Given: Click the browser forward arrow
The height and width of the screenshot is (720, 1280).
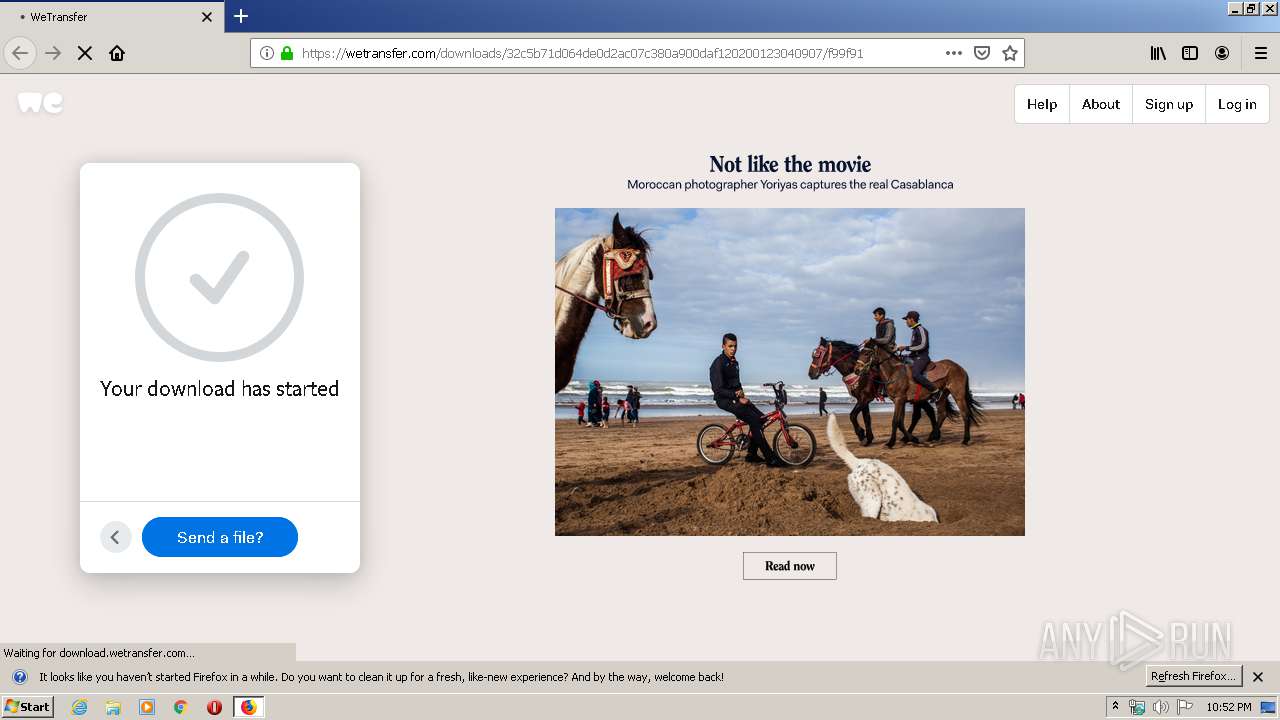Looking at the screenshot, I should tap(53, 53).
